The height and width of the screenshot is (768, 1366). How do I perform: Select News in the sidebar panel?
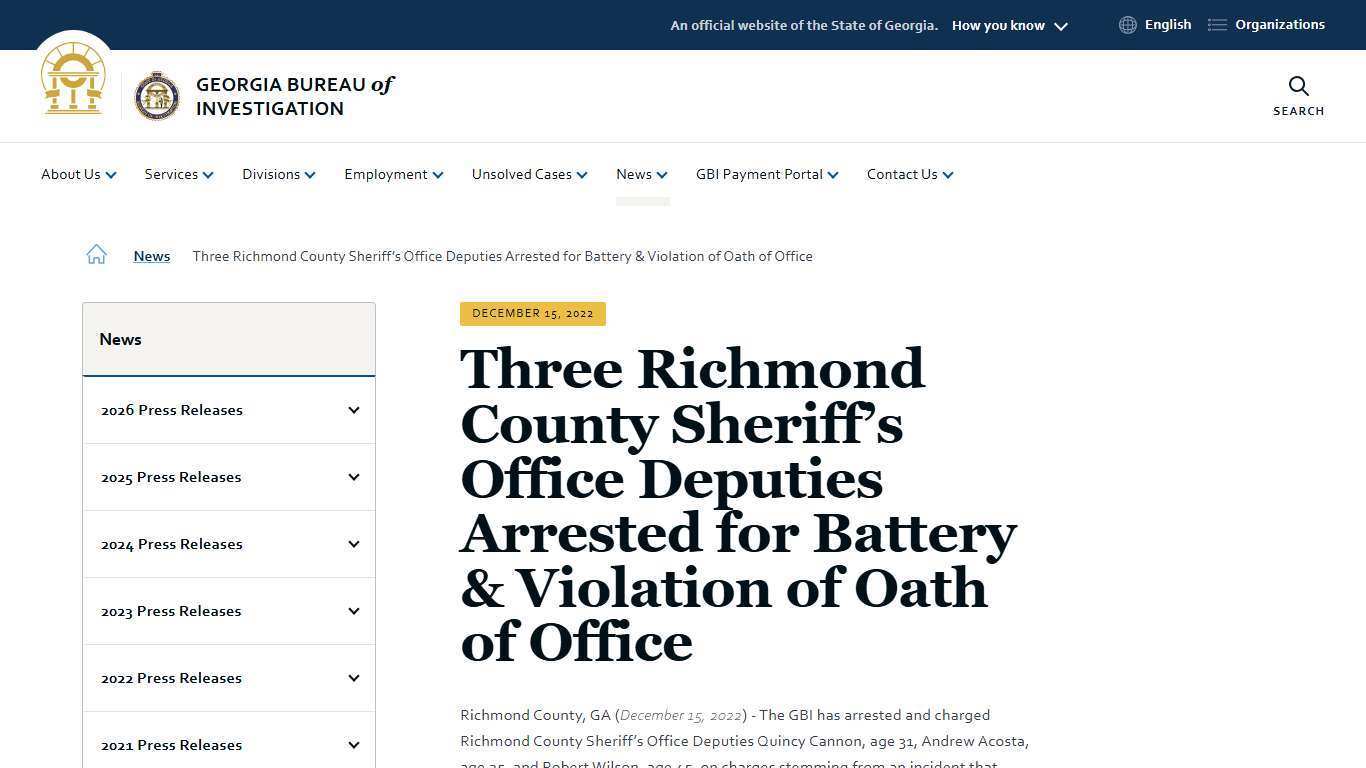coord(120,339)
